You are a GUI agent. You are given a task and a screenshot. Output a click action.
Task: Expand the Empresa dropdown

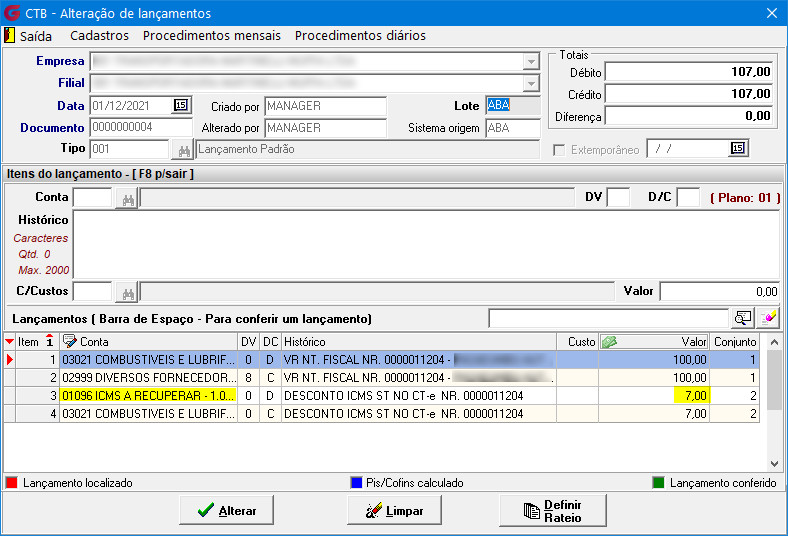(531, 62)
